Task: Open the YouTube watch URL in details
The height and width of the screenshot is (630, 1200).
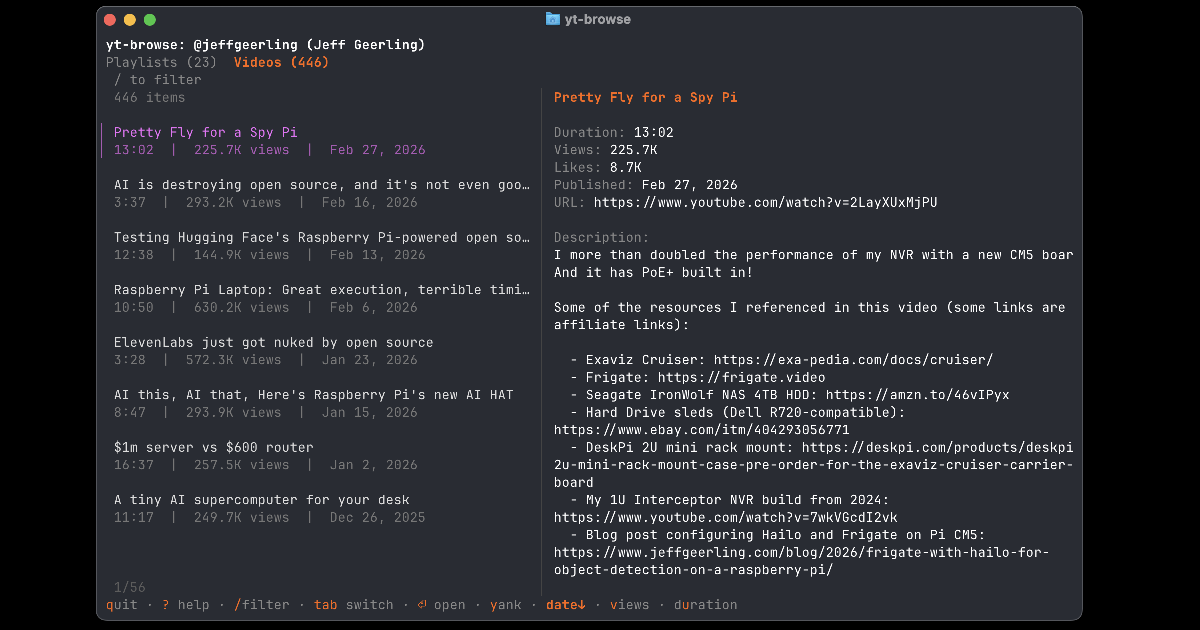Action: click(x=765, y=202)
